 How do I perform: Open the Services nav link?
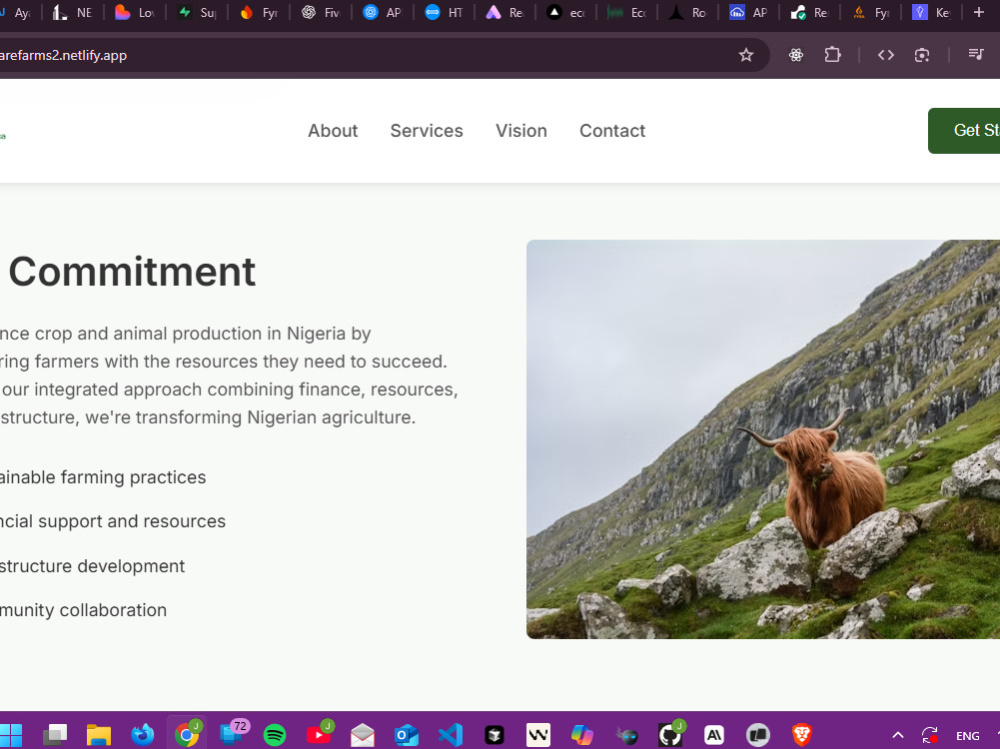427,131
